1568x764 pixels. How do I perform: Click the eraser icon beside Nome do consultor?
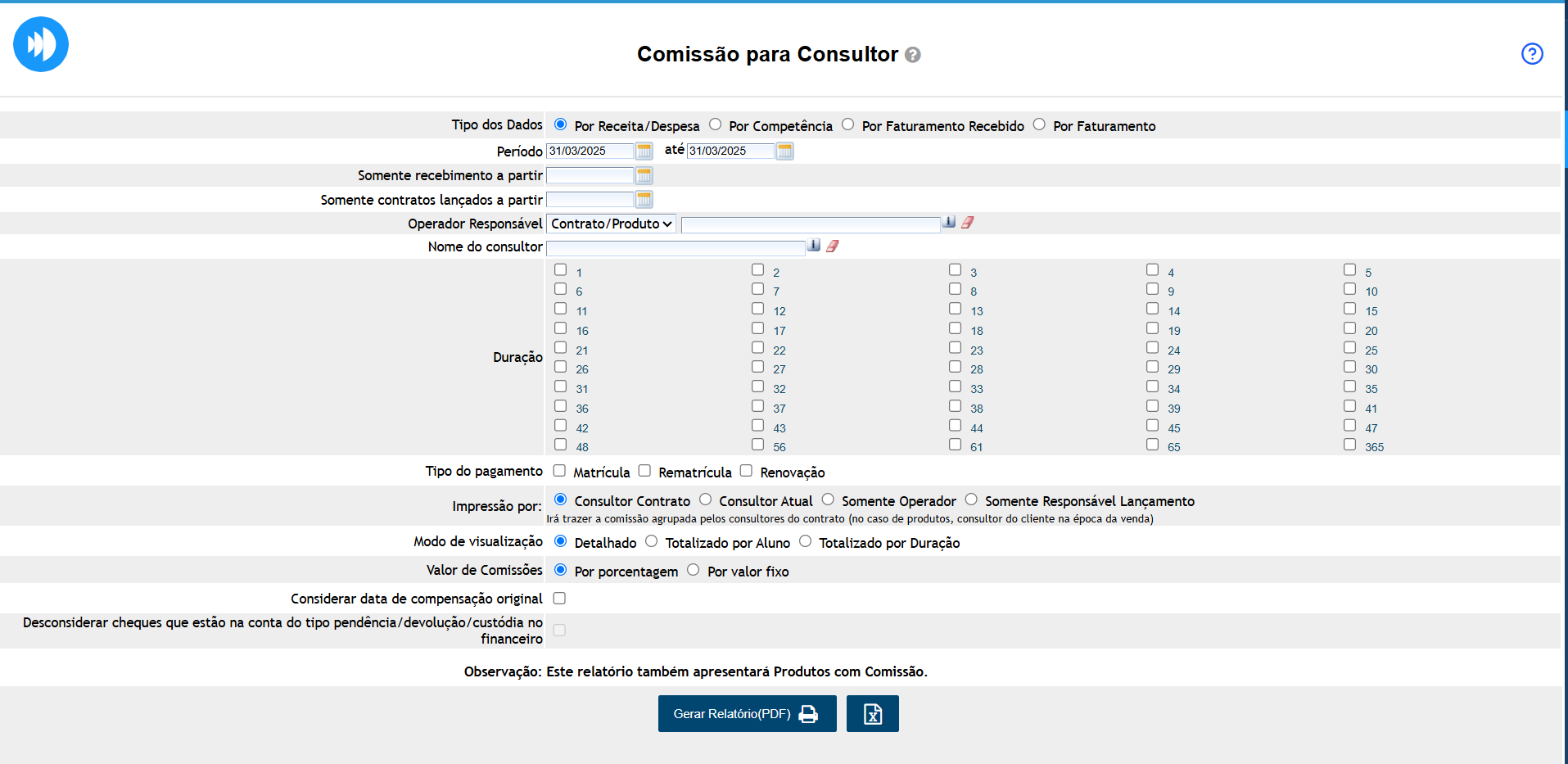(833, 246)
